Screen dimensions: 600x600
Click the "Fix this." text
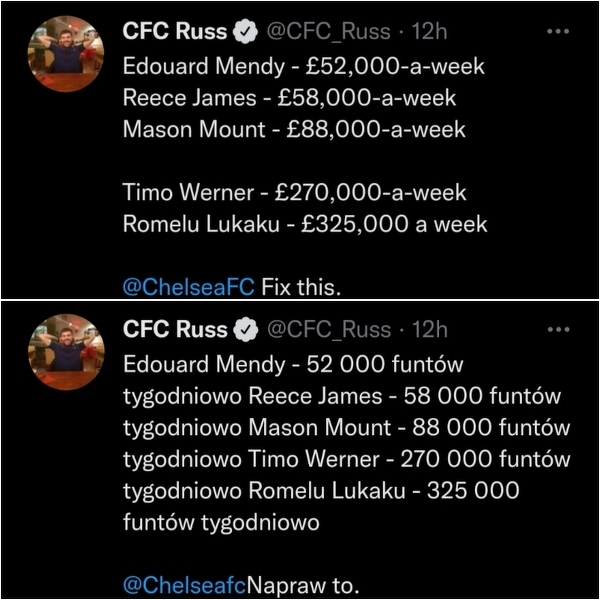pos(300,287)
